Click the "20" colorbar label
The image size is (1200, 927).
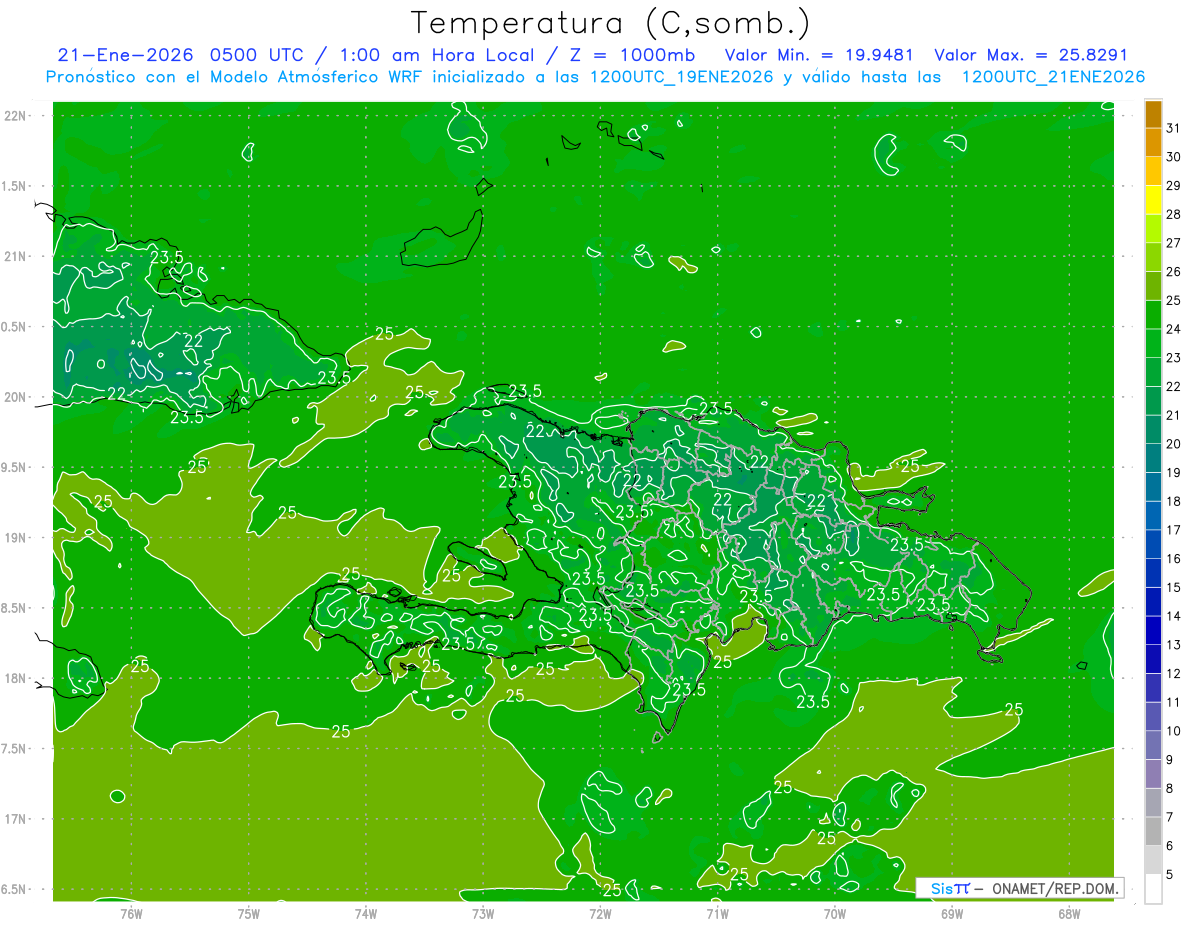click(1174, 444)
